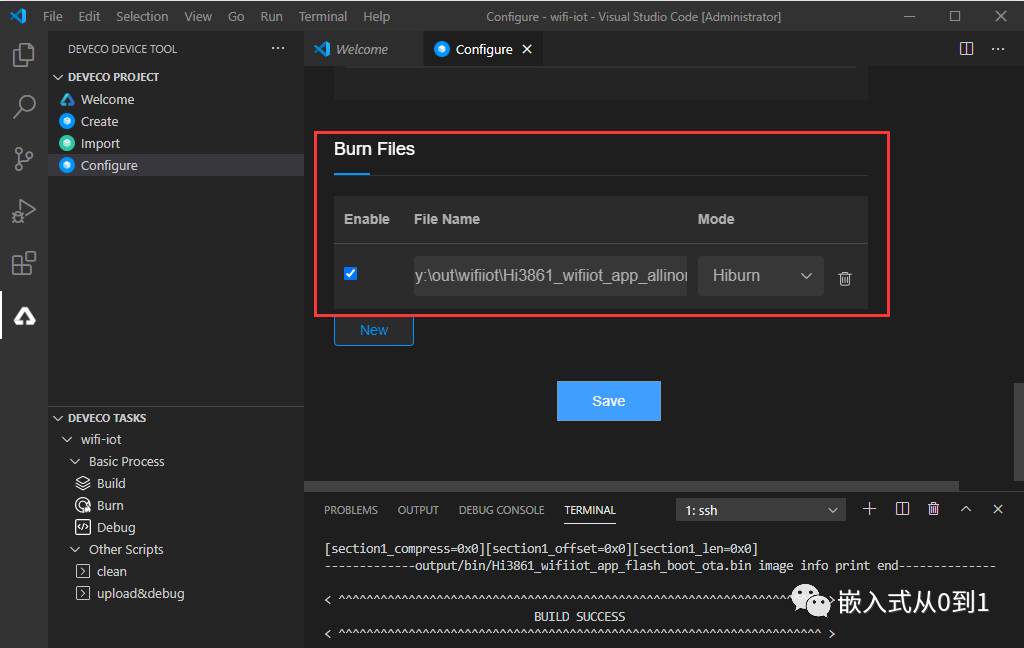
Task: Click the VS Code logo in title bar
Action: [18, 16]
